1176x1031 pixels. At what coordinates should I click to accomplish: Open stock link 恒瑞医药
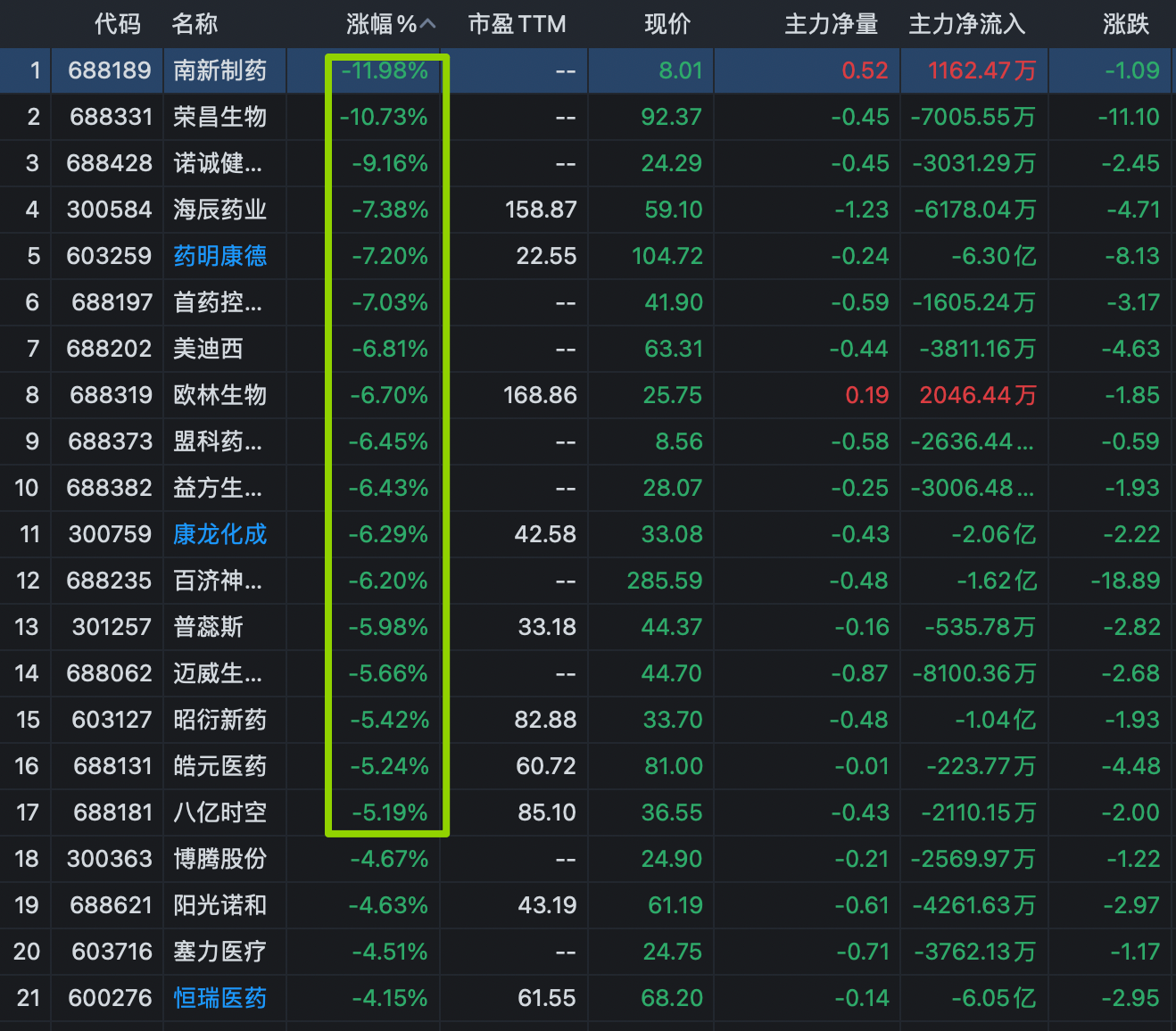point(220,998)
